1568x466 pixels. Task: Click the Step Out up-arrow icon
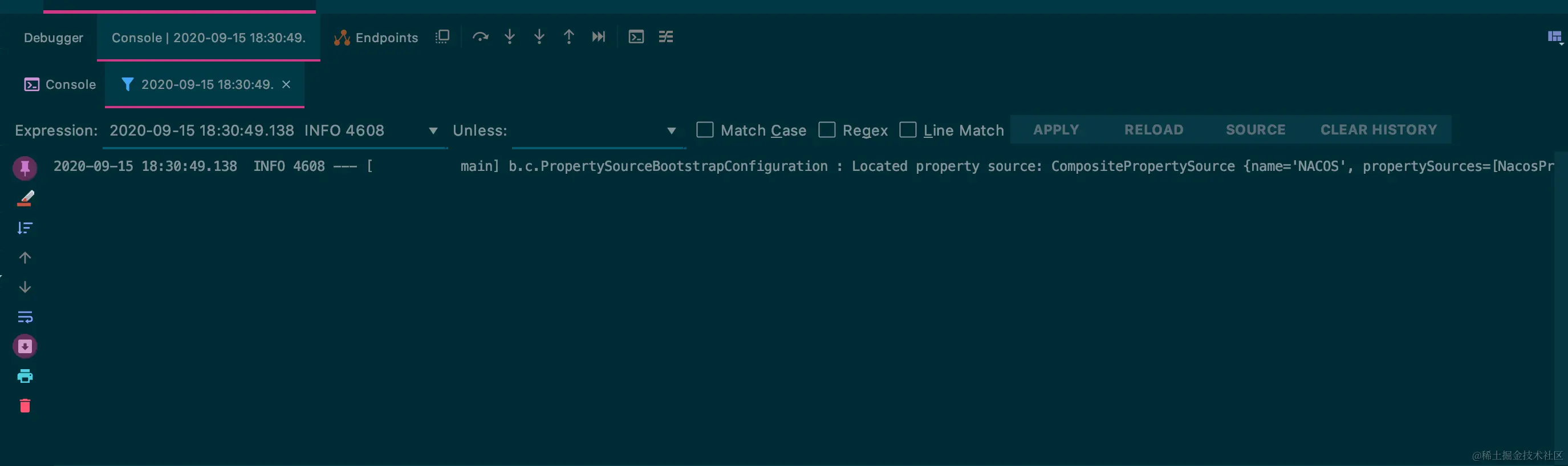pos(568,37)
